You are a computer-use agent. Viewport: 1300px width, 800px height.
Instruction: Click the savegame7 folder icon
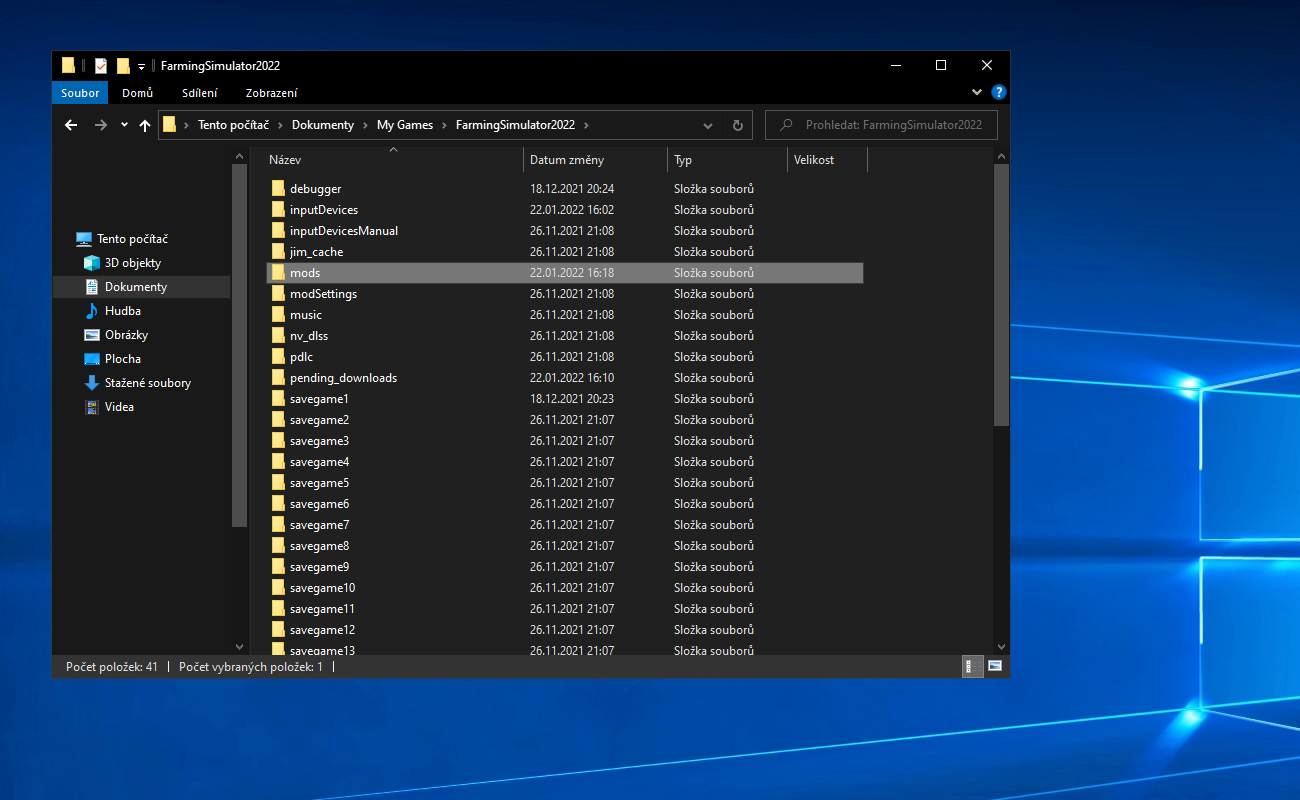point(279,525)
